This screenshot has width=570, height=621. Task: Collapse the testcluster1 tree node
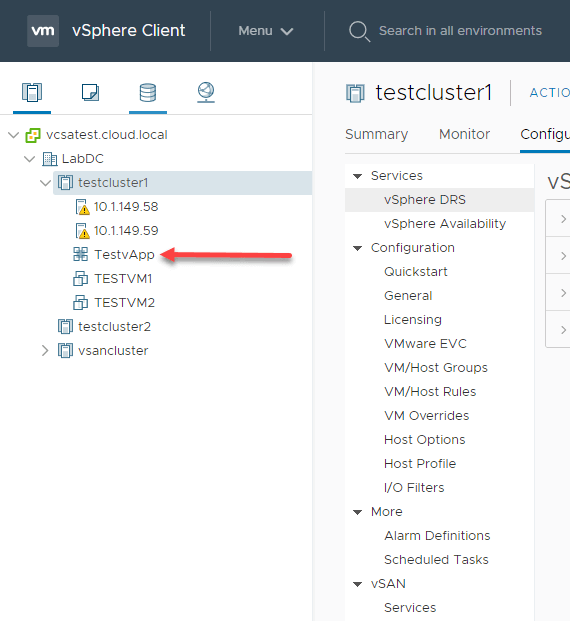46,183
